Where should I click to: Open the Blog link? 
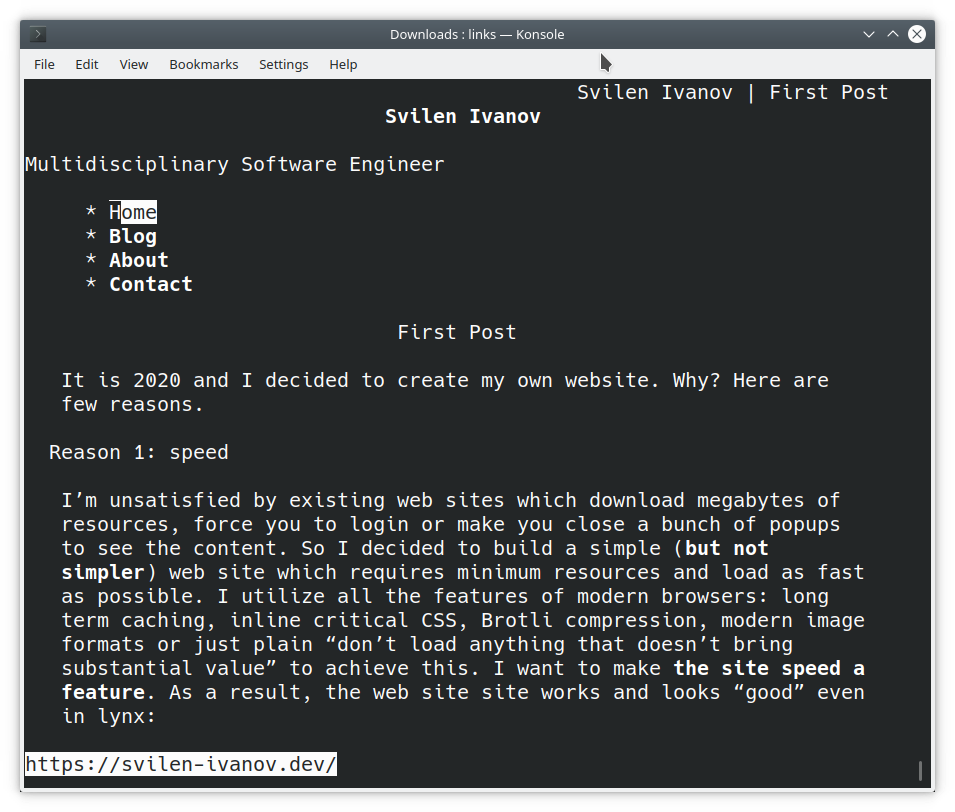(x=133, y=236)
